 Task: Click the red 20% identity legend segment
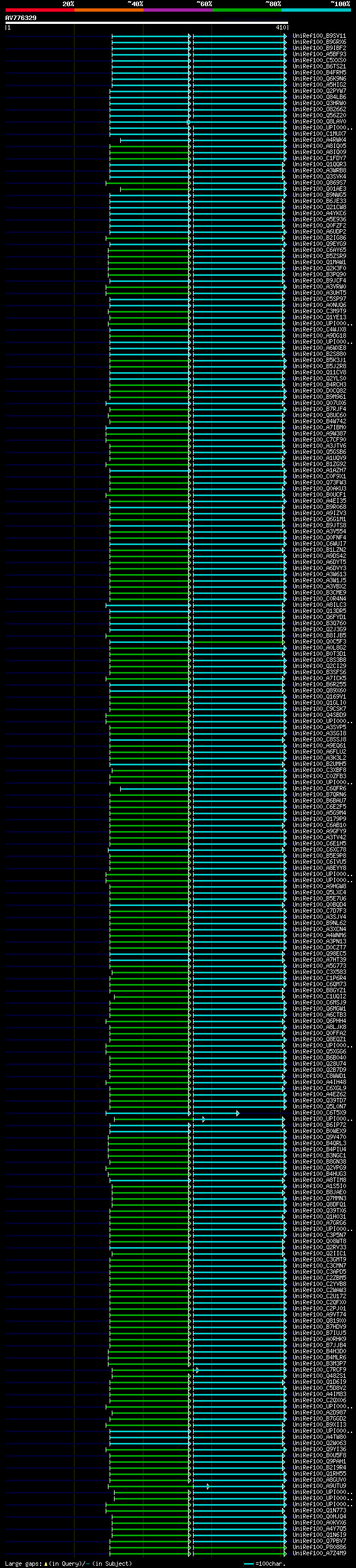pyautogui.click(x=39, y=10)
